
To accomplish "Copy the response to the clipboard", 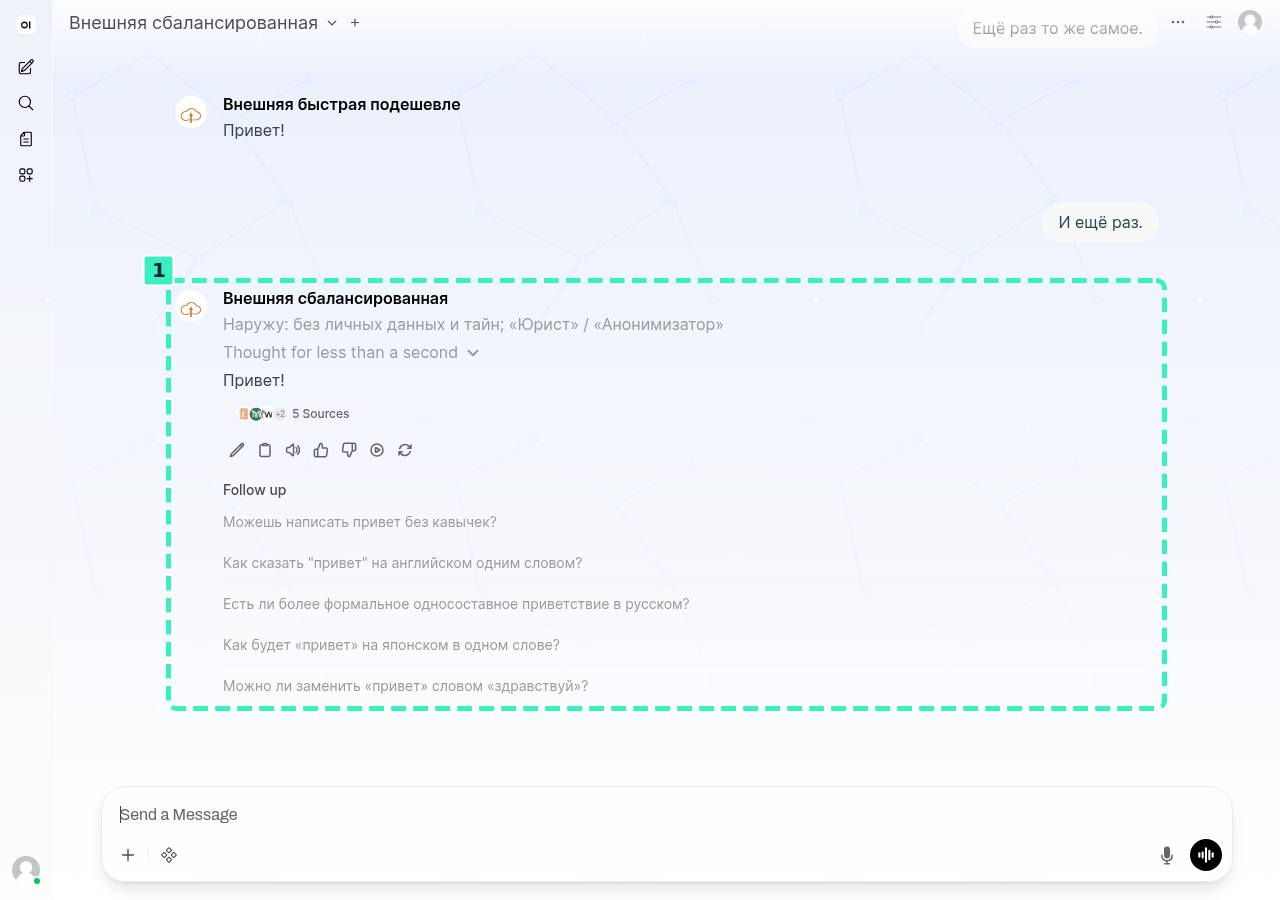I will (265, 450).
